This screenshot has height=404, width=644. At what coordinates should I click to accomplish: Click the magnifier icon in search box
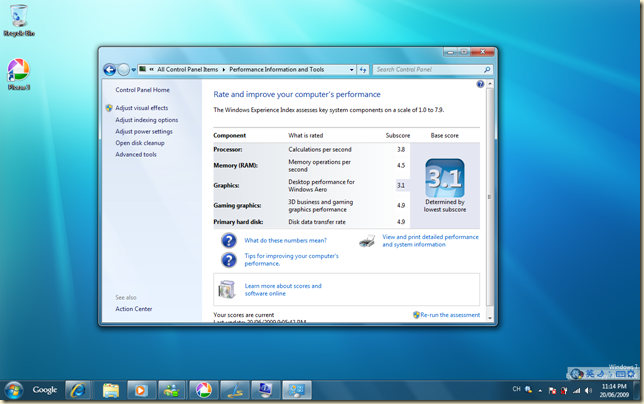tap(487, 70)
